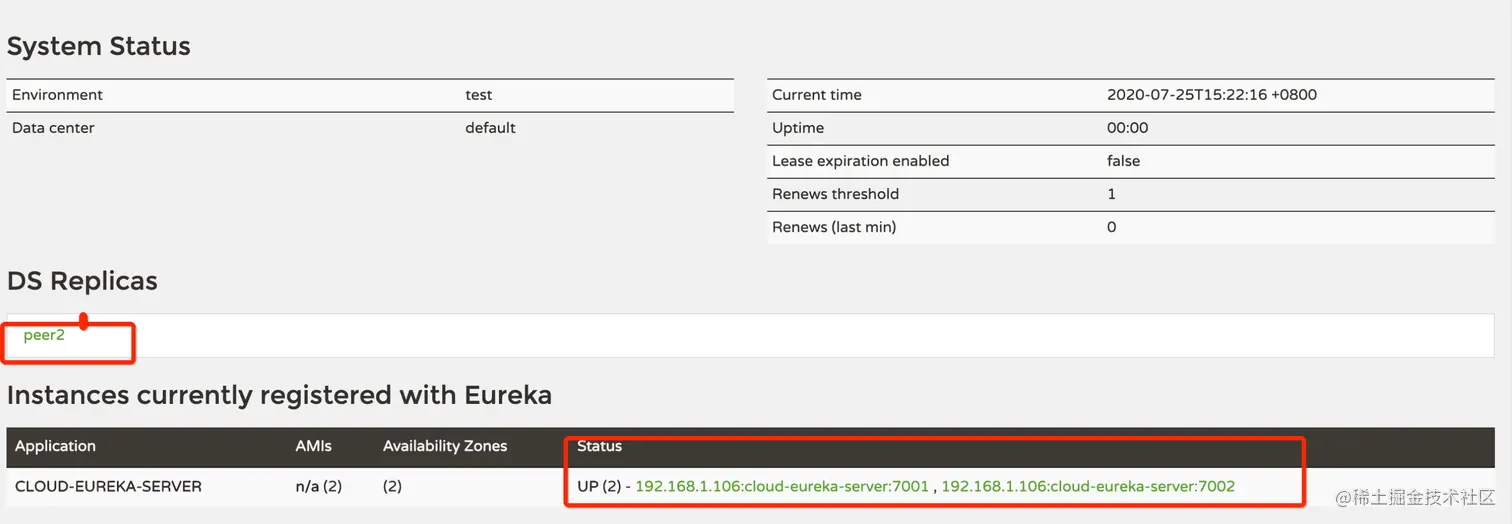Open the cloud-eureka-server:7002 instance link

[1088, 486]
